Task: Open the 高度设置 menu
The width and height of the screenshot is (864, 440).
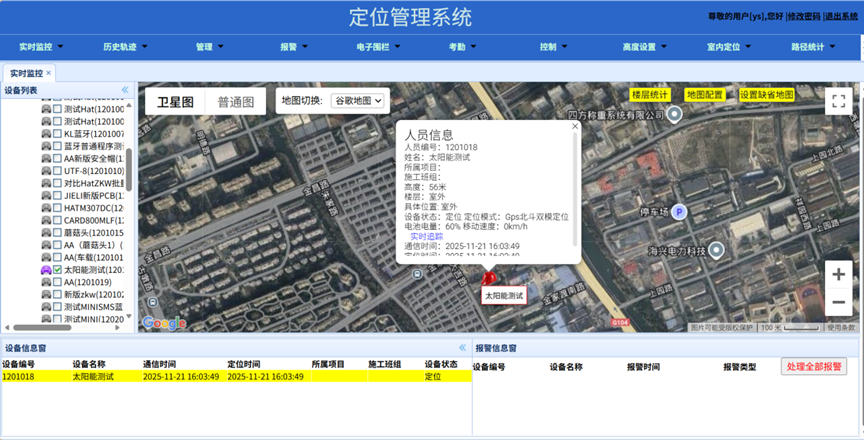Action: (x=644, y=47)
